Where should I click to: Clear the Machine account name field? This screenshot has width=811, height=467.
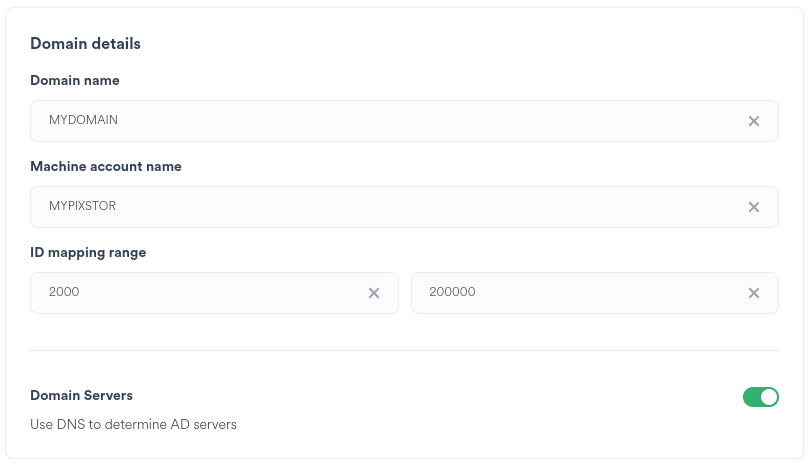[754, 207]
